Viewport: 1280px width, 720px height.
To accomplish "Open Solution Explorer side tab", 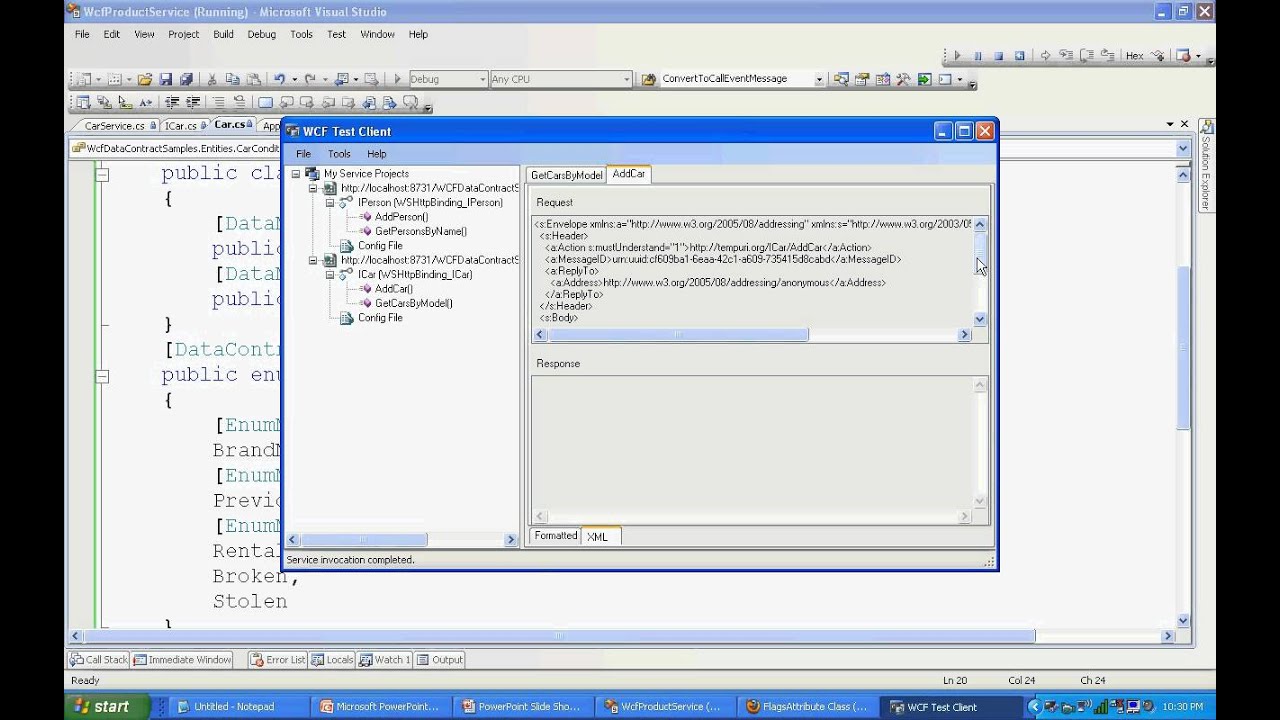I will point(1206,166).
